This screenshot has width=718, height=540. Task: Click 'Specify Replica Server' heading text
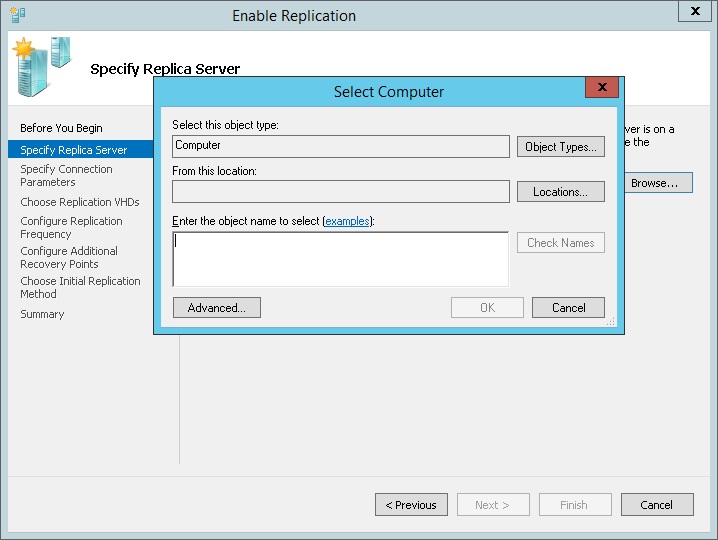pyautogui.click(x=165, y=69)
